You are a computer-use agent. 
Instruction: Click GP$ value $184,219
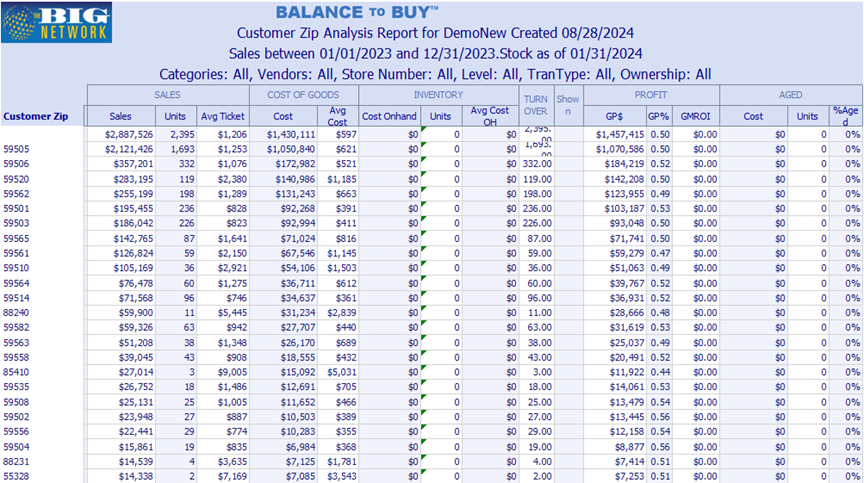tap(624, 164)
